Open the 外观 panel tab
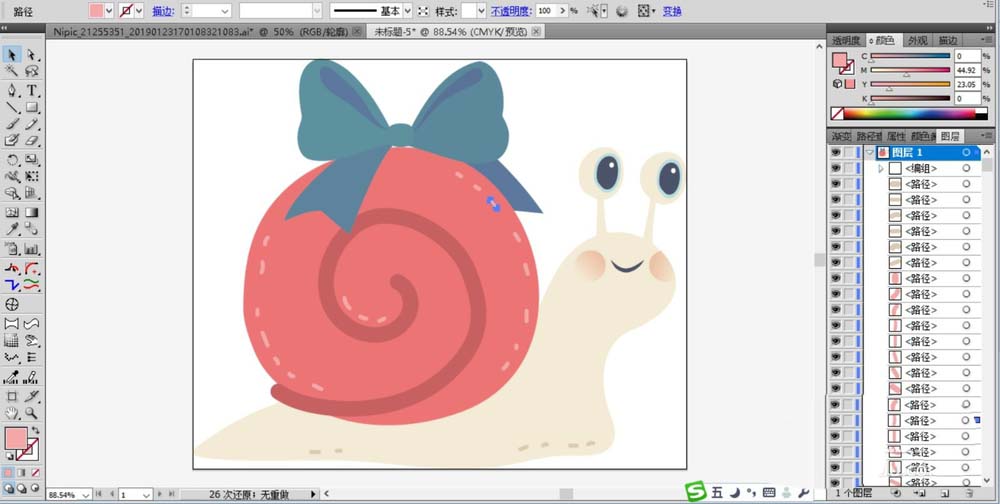Screen dimensions: 1000x504 (x=917, y=40)
